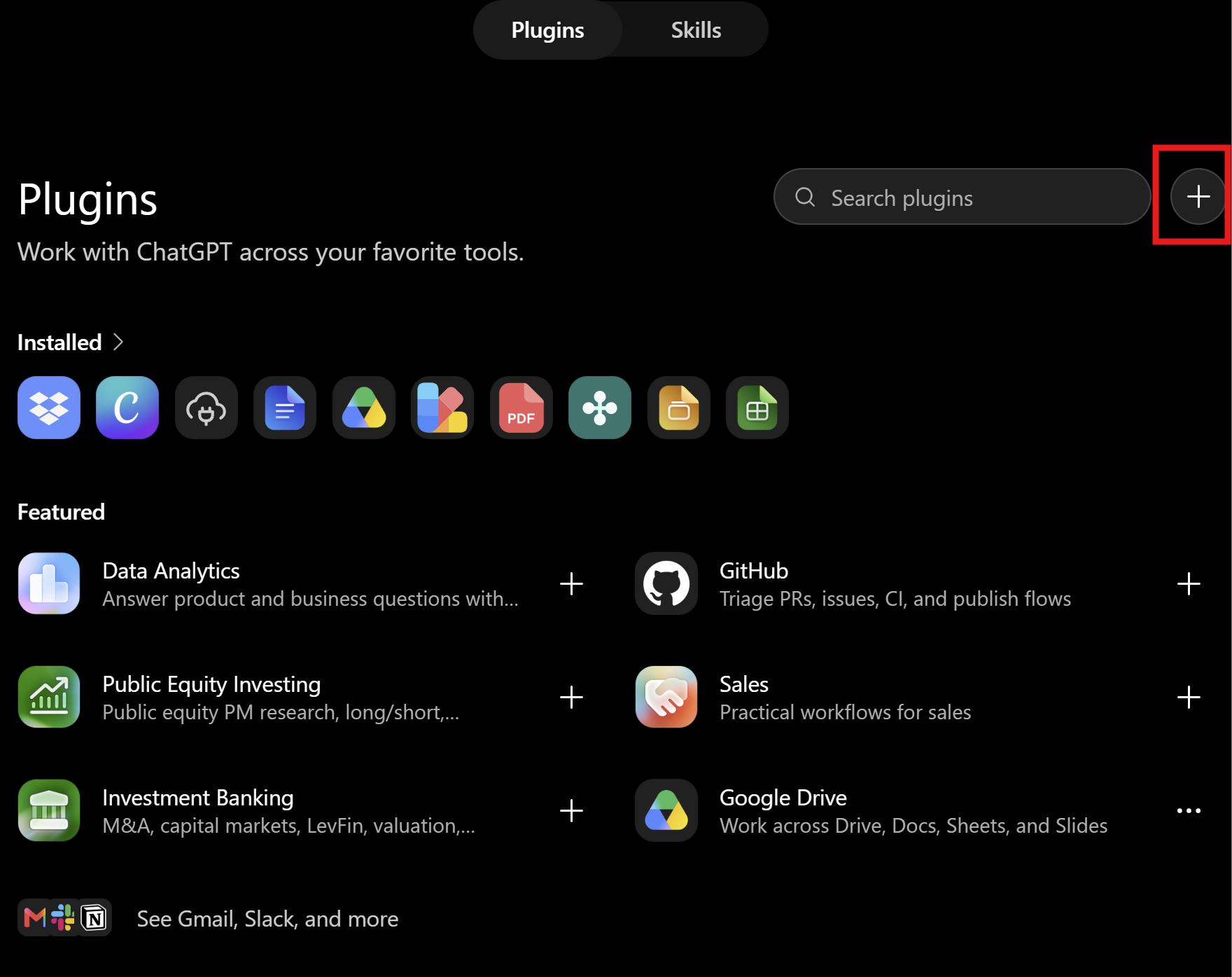Focus the Search plugins field
Viewport: 1232px width, 977px height.
(x=962, y=197)
